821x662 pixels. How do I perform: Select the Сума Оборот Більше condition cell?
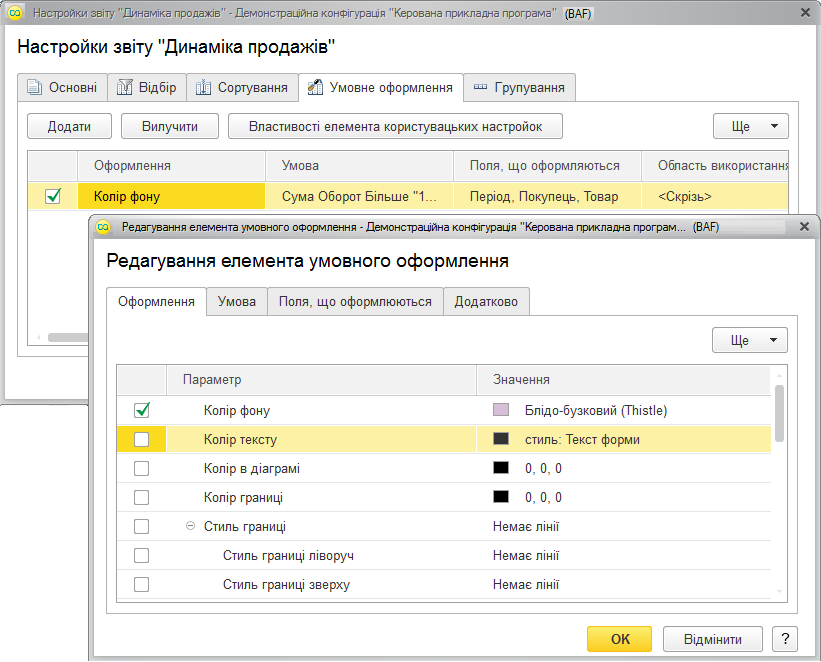359,196
